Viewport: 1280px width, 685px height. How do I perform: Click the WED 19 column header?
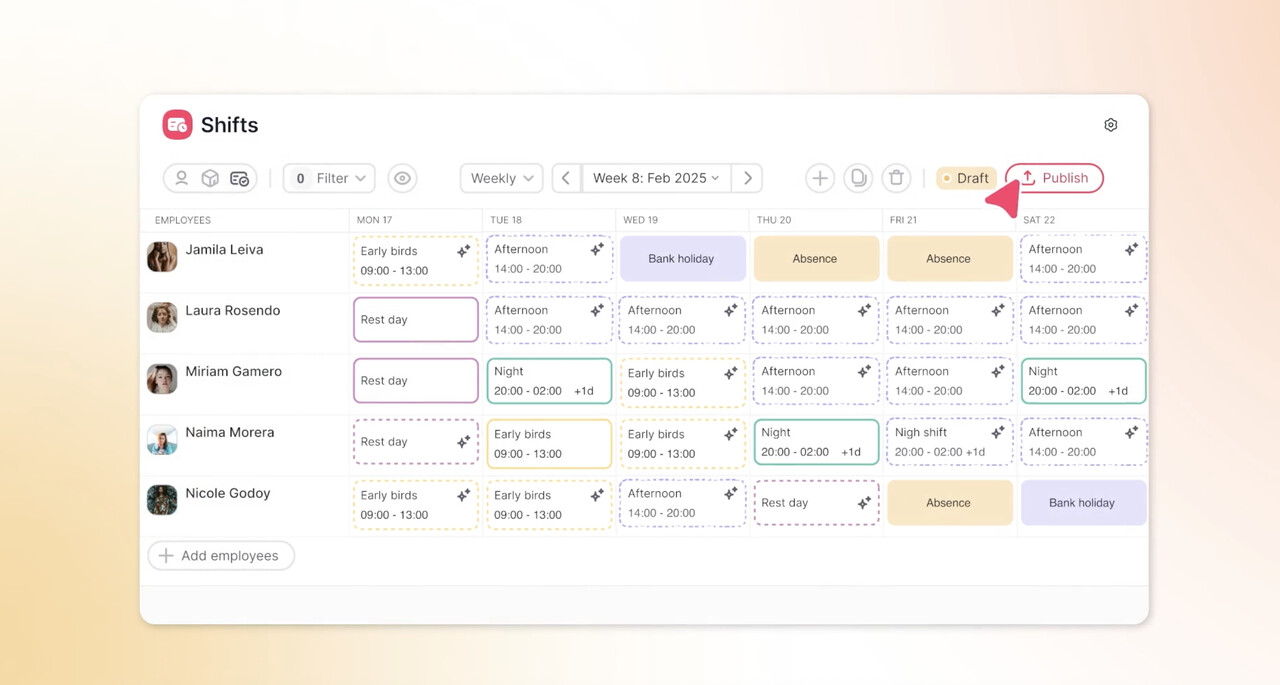[x=640, y=220]
